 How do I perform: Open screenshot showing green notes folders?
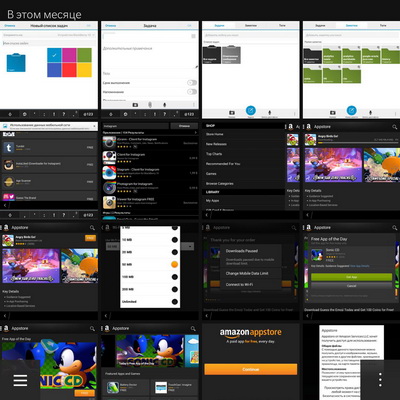[351, 70]
